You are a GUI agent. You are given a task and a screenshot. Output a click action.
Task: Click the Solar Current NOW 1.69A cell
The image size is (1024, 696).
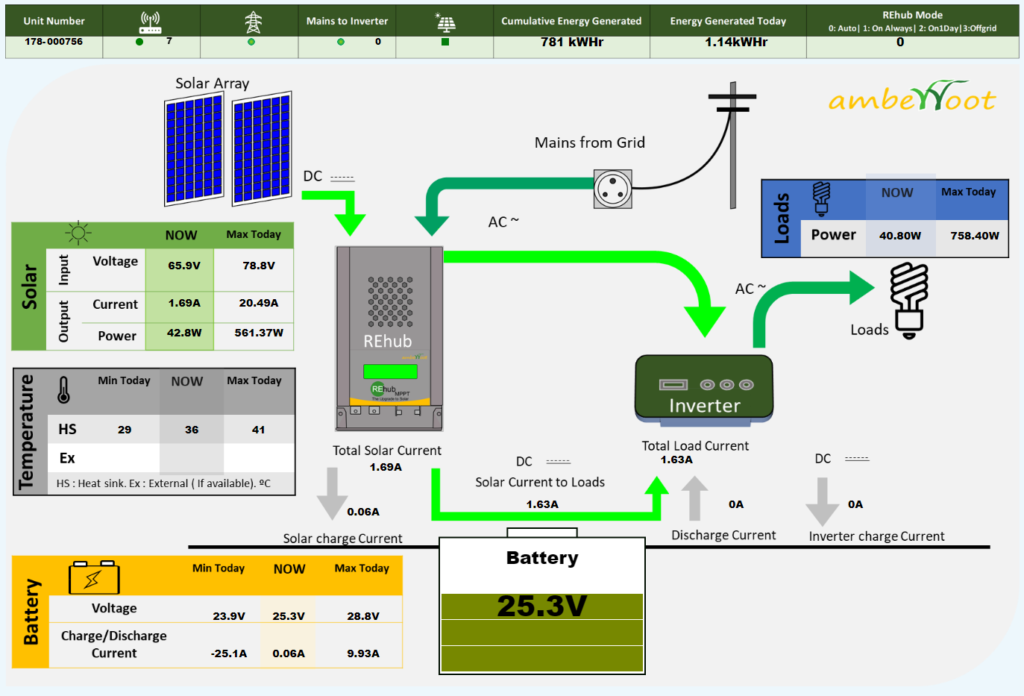pos(184,303)
